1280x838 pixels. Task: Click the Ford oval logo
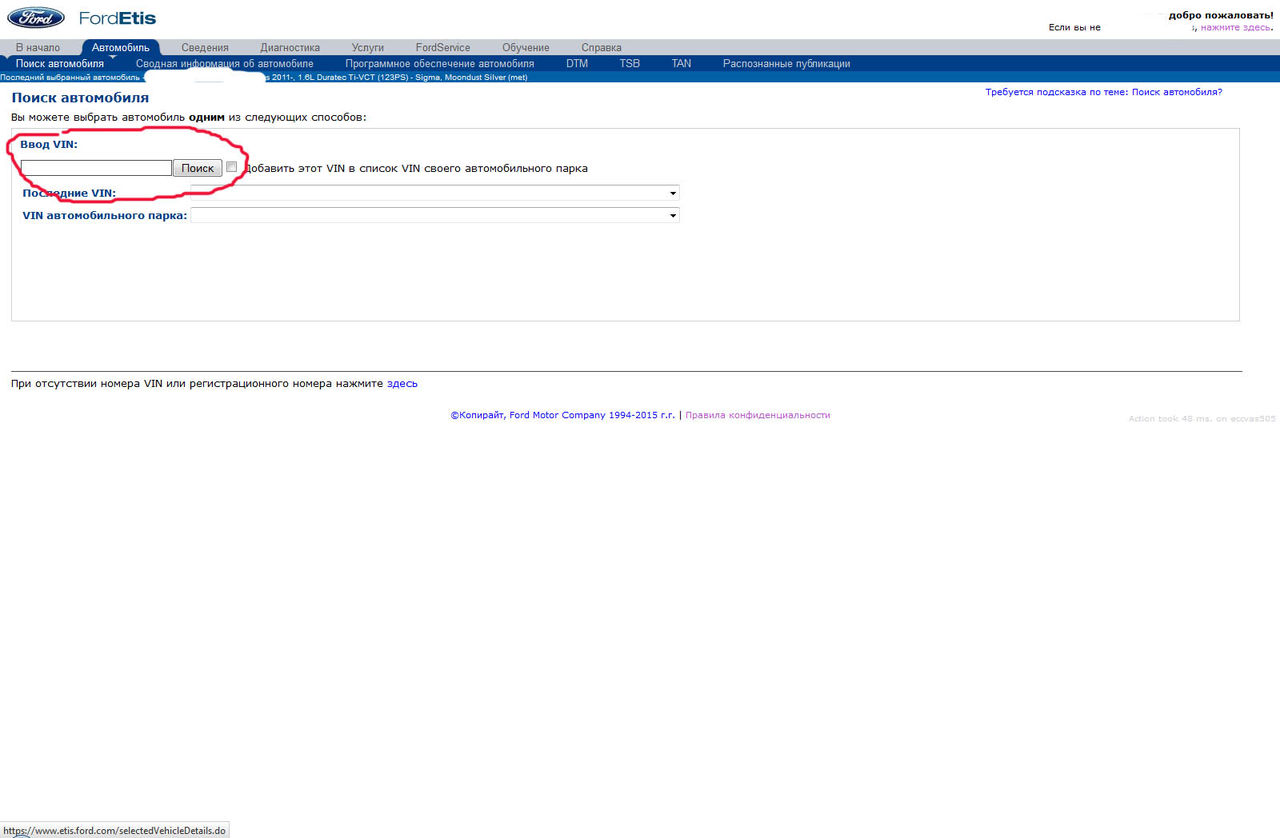pyautogui.click(x=36, y=18)
